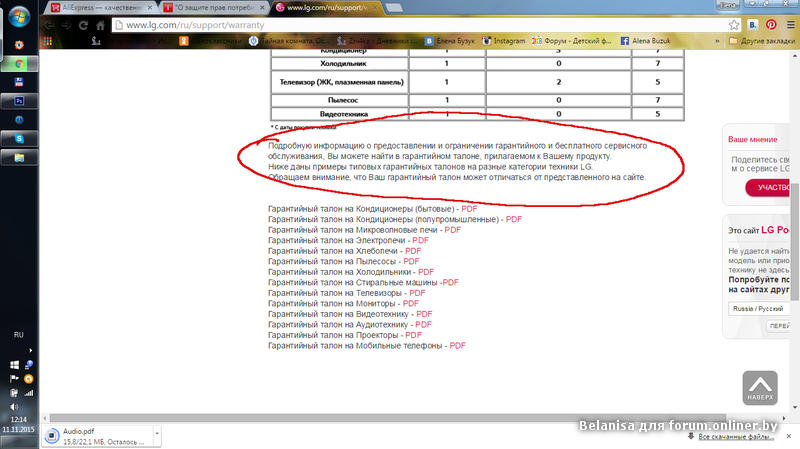Open the VK extension button in toolbar
The height and width of the screenshot is (449, 800).
(x=753, y=24)
